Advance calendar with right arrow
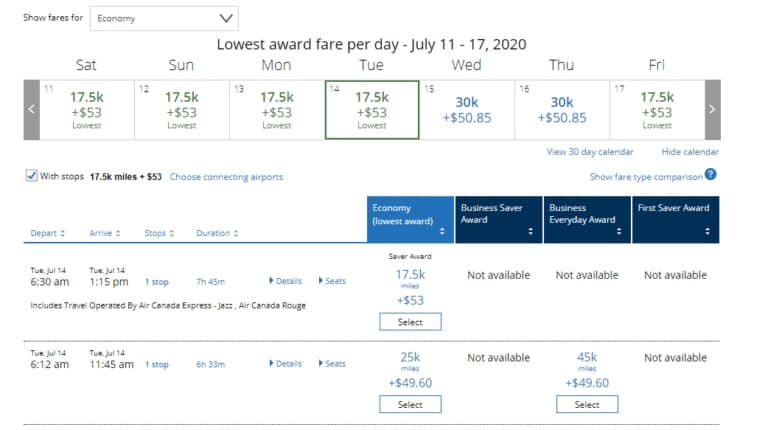This screenshot has height=430, width=768. pos(712,110)
